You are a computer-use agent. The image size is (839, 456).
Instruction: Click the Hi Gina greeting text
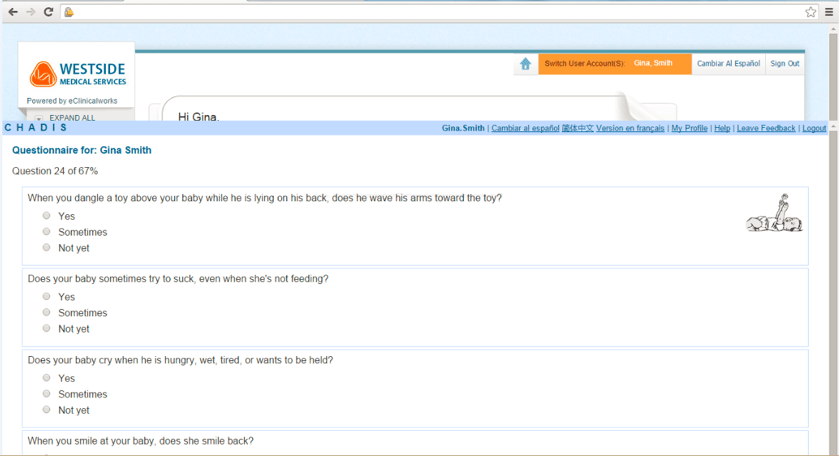click(x=199, y=117)
